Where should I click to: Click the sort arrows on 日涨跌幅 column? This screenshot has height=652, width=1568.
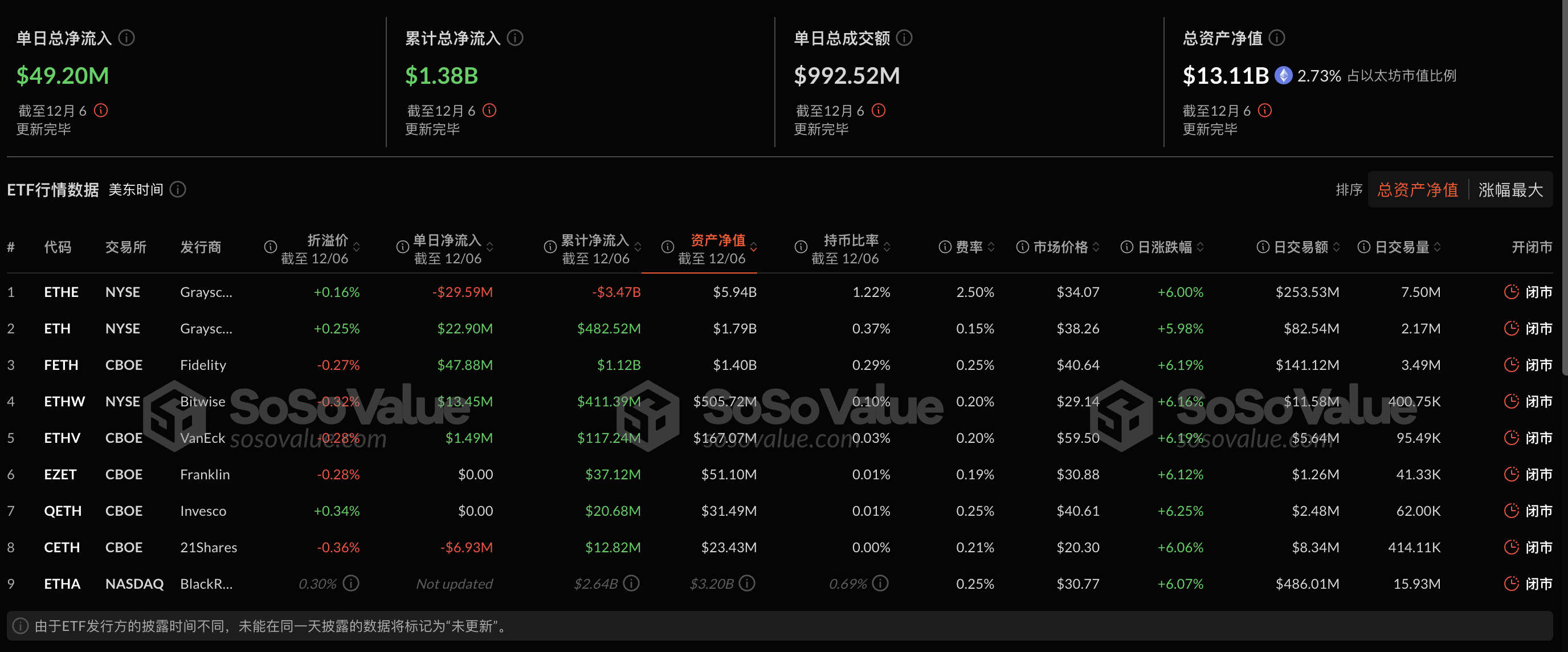point(1200,247)
